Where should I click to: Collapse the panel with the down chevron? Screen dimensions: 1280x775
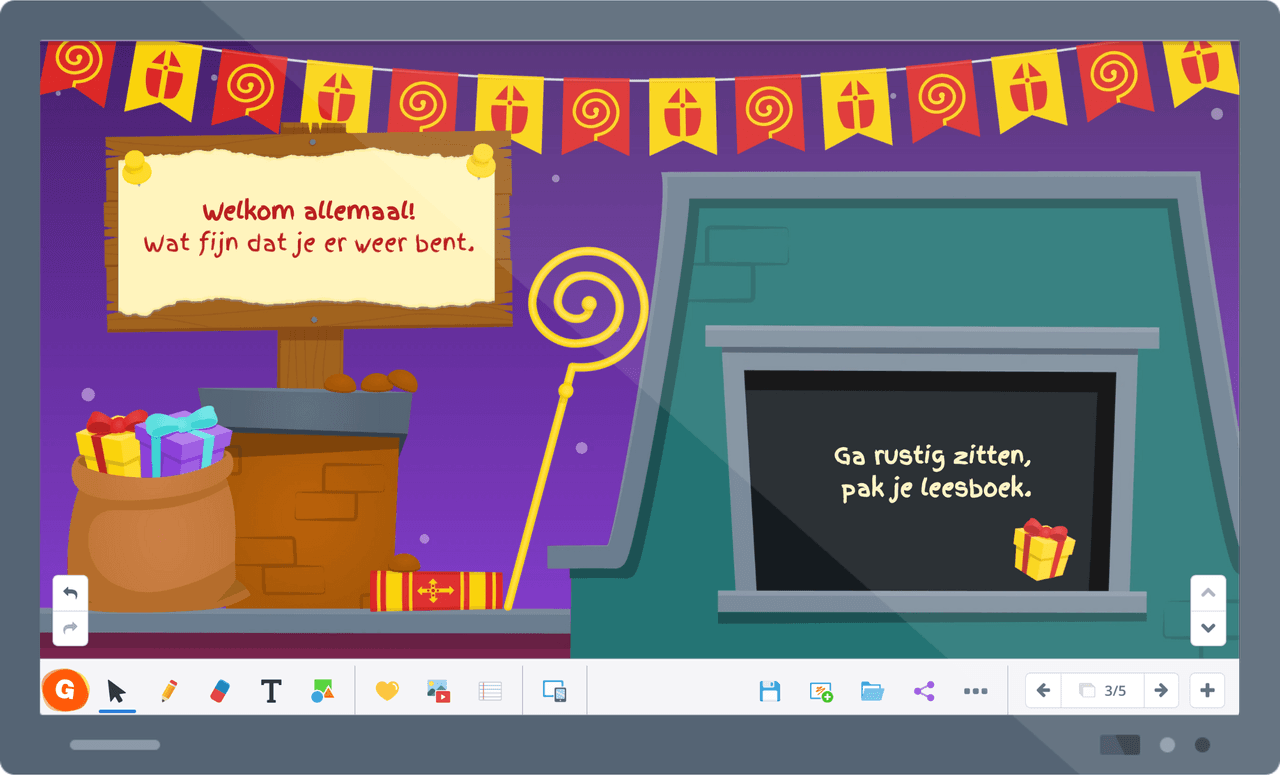[1208, 628]
